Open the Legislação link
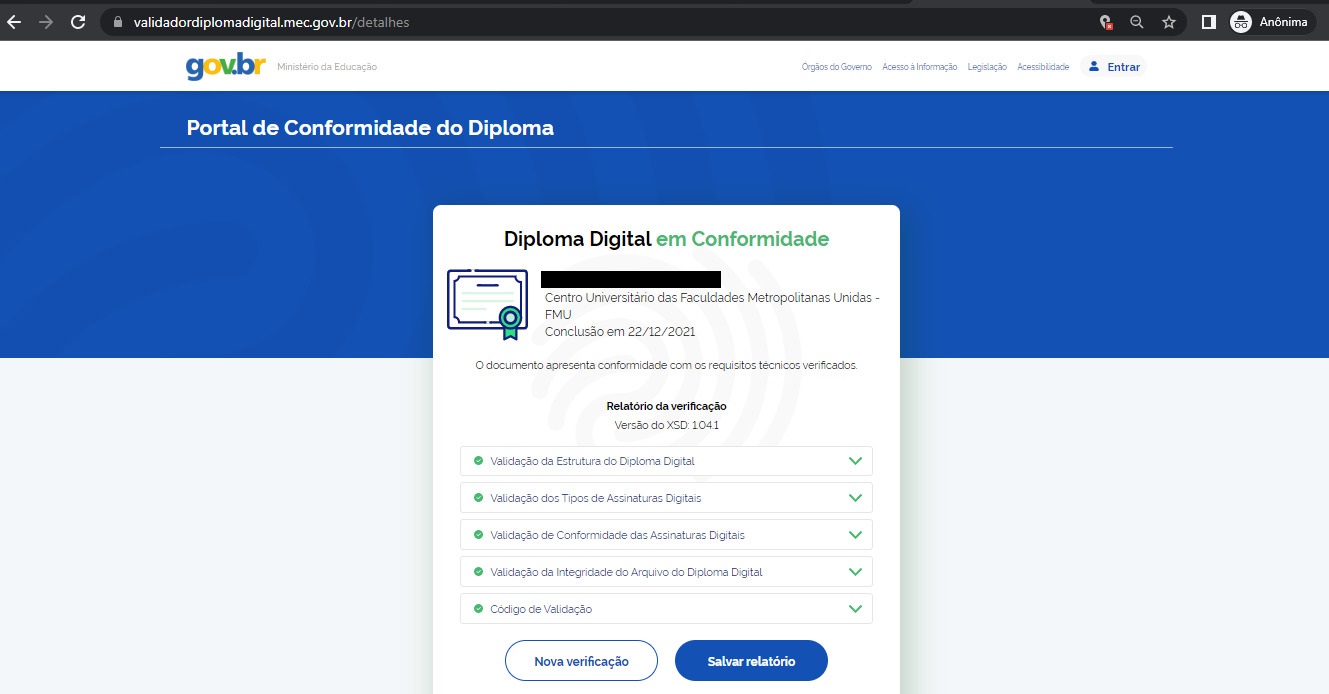 987,67
